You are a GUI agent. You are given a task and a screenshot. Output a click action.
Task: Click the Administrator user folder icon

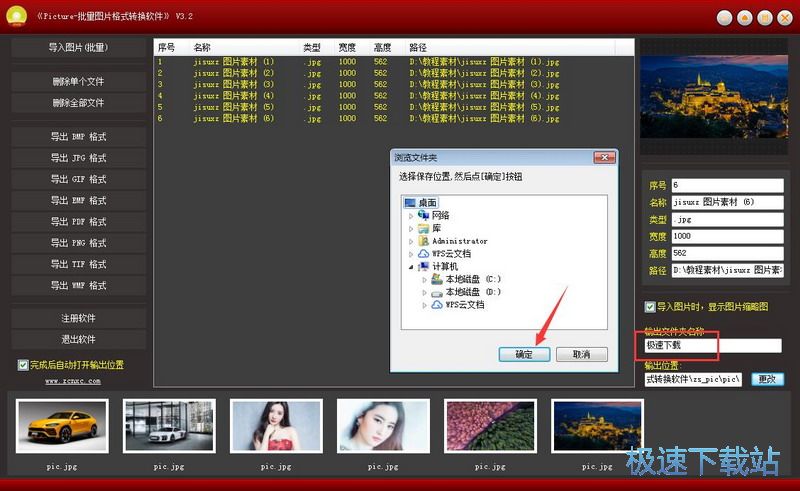(x=423, y=241)
